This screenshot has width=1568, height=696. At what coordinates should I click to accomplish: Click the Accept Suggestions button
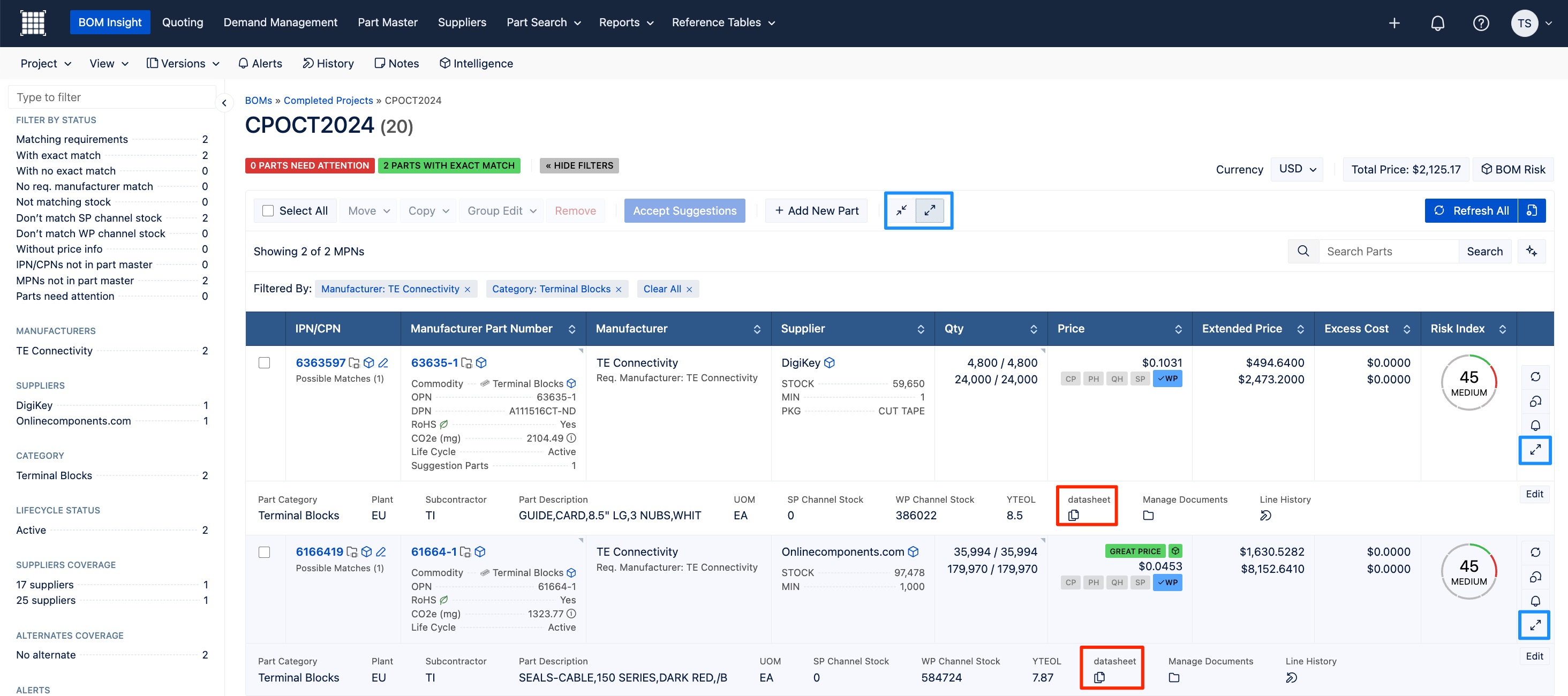(x=684, y=210)
